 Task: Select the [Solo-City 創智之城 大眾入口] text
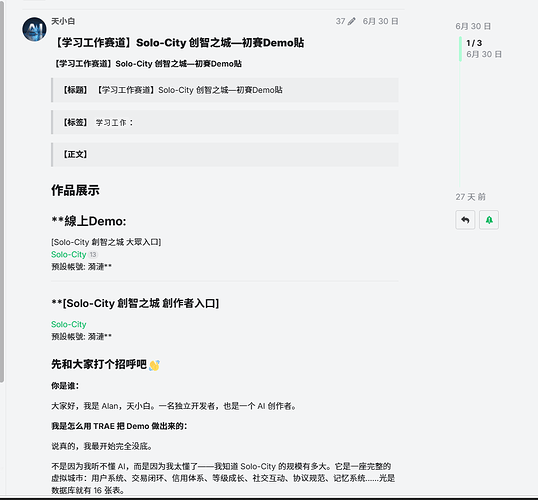106,242
